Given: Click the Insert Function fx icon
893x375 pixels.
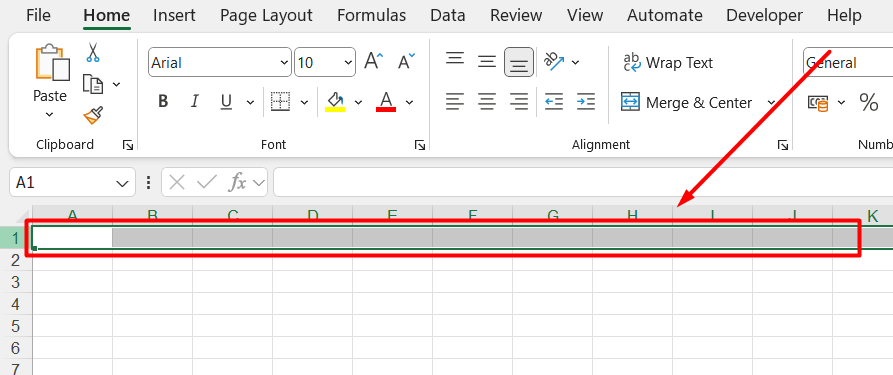Looking at the screenshot, I should pyautogui.click(x=237, y=182).
